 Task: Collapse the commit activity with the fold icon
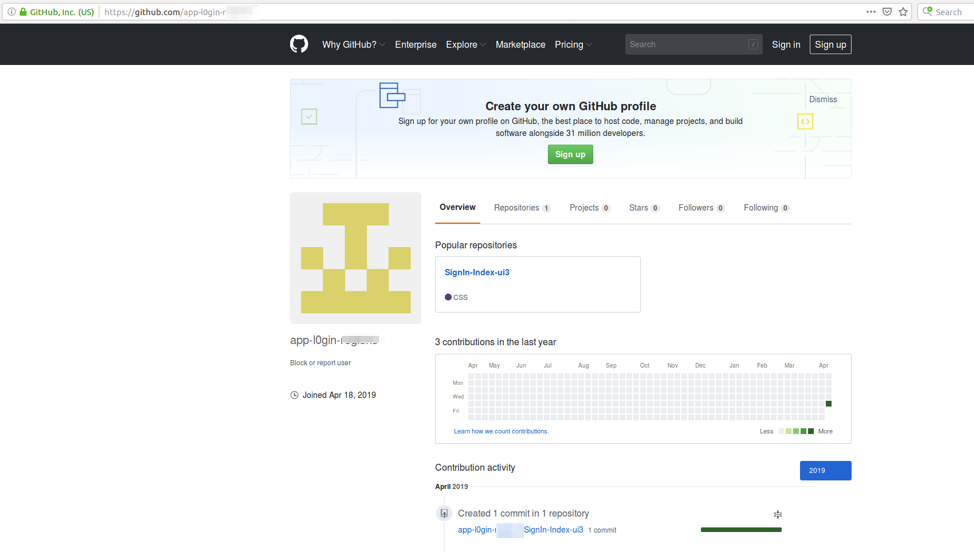778,514
